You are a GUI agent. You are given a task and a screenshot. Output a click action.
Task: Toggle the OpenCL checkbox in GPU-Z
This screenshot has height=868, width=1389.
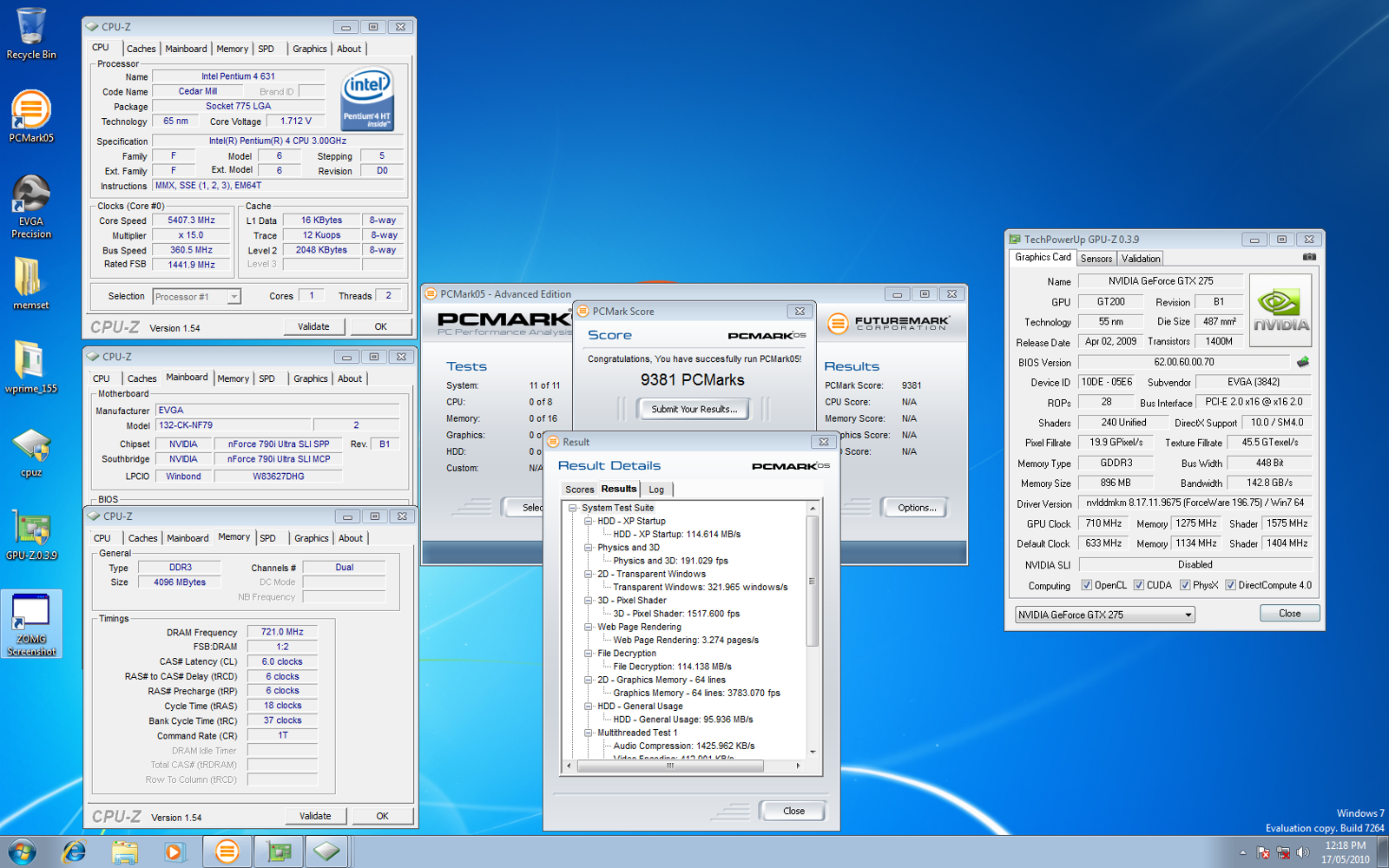click(1086, 585)
